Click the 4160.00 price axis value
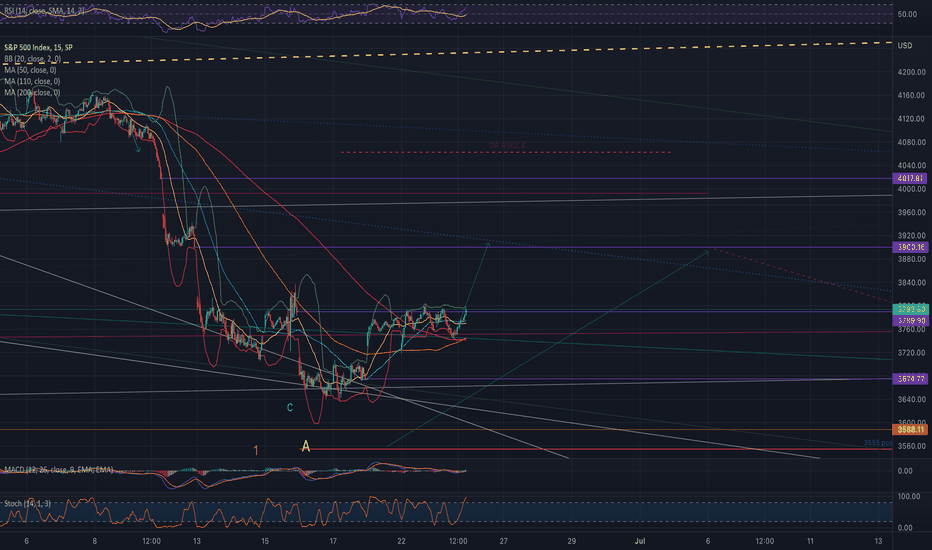Screen dimensions: 932x550 (912, 95)
